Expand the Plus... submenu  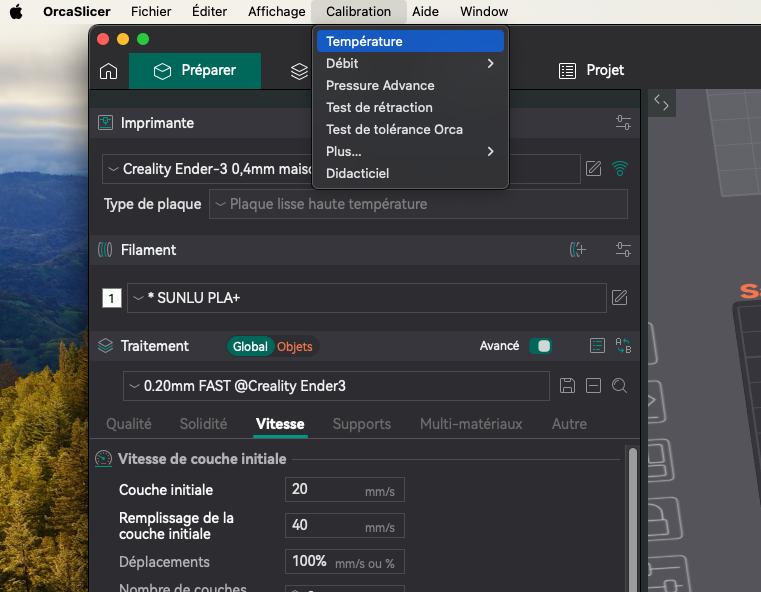click(x=411, y=151)
